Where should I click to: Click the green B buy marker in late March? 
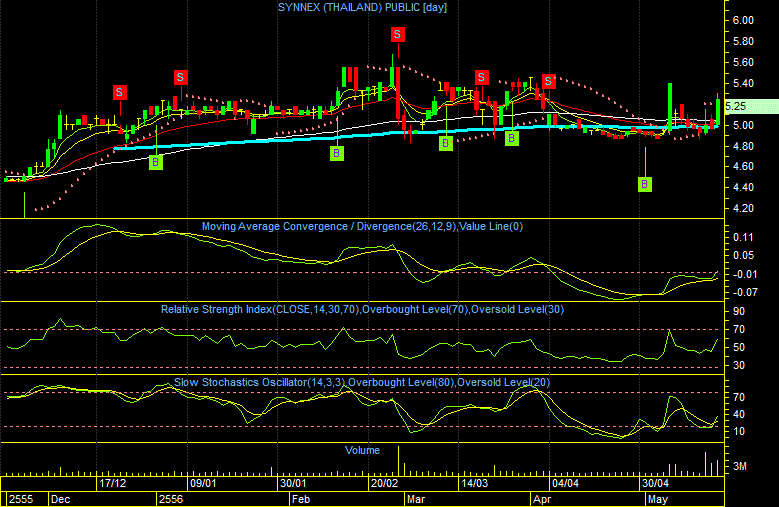point(512,139)
